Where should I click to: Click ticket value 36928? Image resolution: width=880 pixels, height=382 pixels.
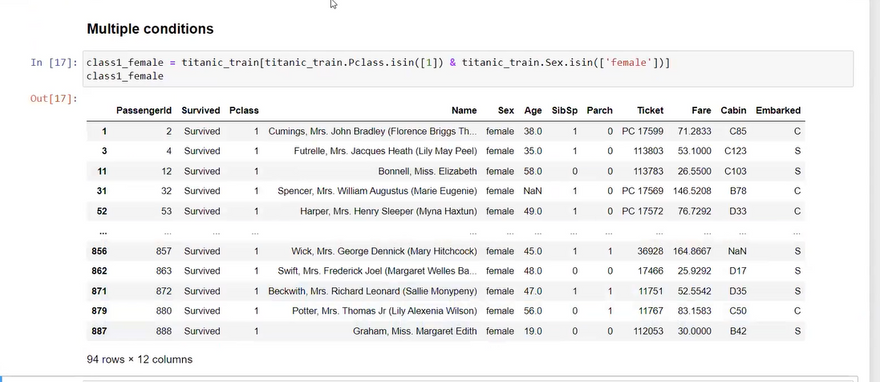[650, 251]
